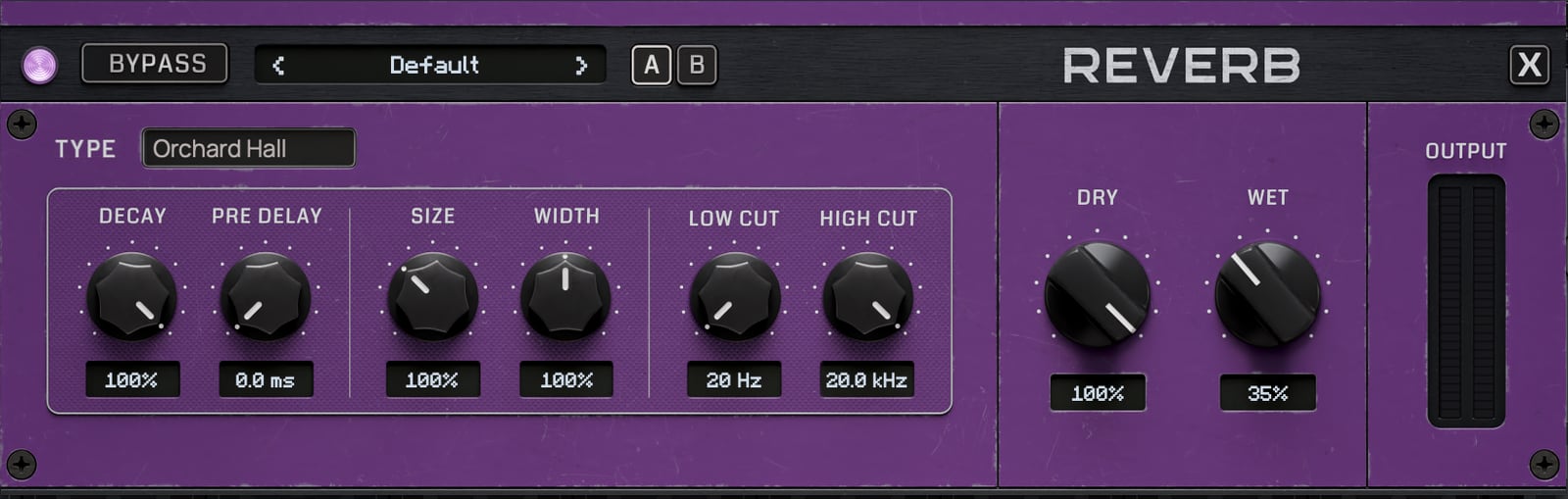This screenshot has width=1568, height=499.
Task: Select the B comparison slot
Action: point(697,65)
